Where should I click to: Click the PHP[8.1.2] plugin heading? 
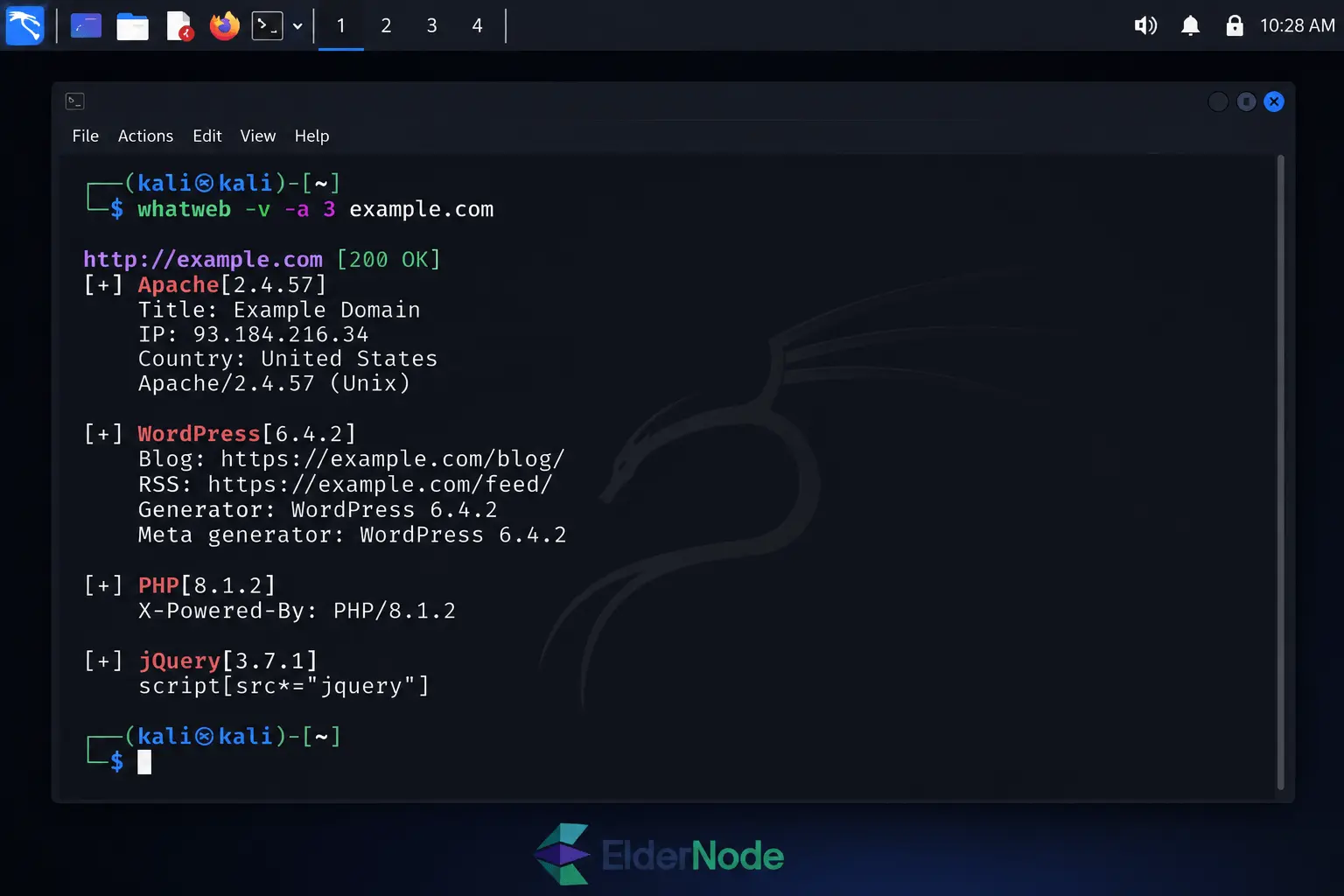pos(206,585)
